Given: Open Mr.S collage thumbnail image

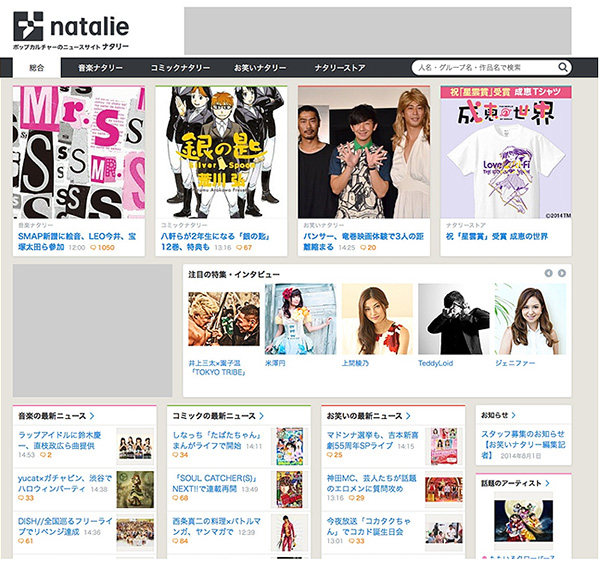Looking at the screenshot, I should click(x=79, y=152).
